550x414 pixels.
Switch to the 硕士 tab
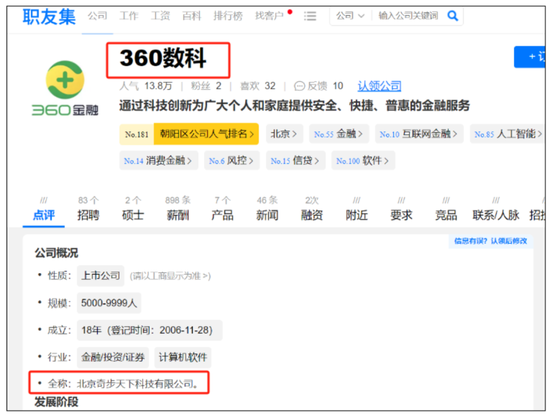133,209
